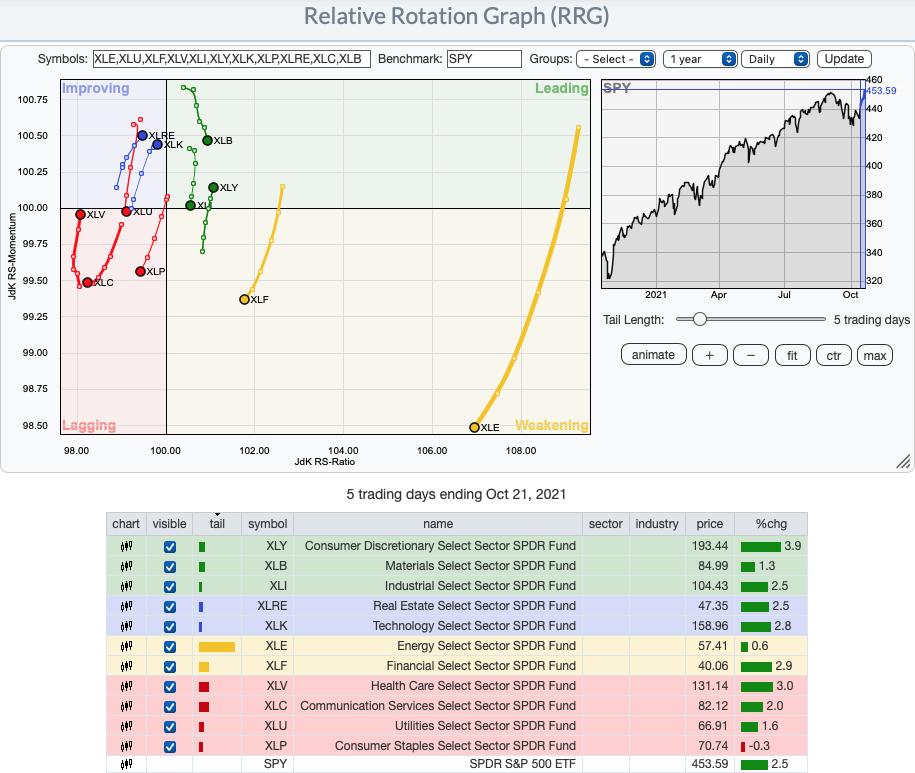Uncheck visibility for XLB
915x773 pixels.
click(170, 566)
